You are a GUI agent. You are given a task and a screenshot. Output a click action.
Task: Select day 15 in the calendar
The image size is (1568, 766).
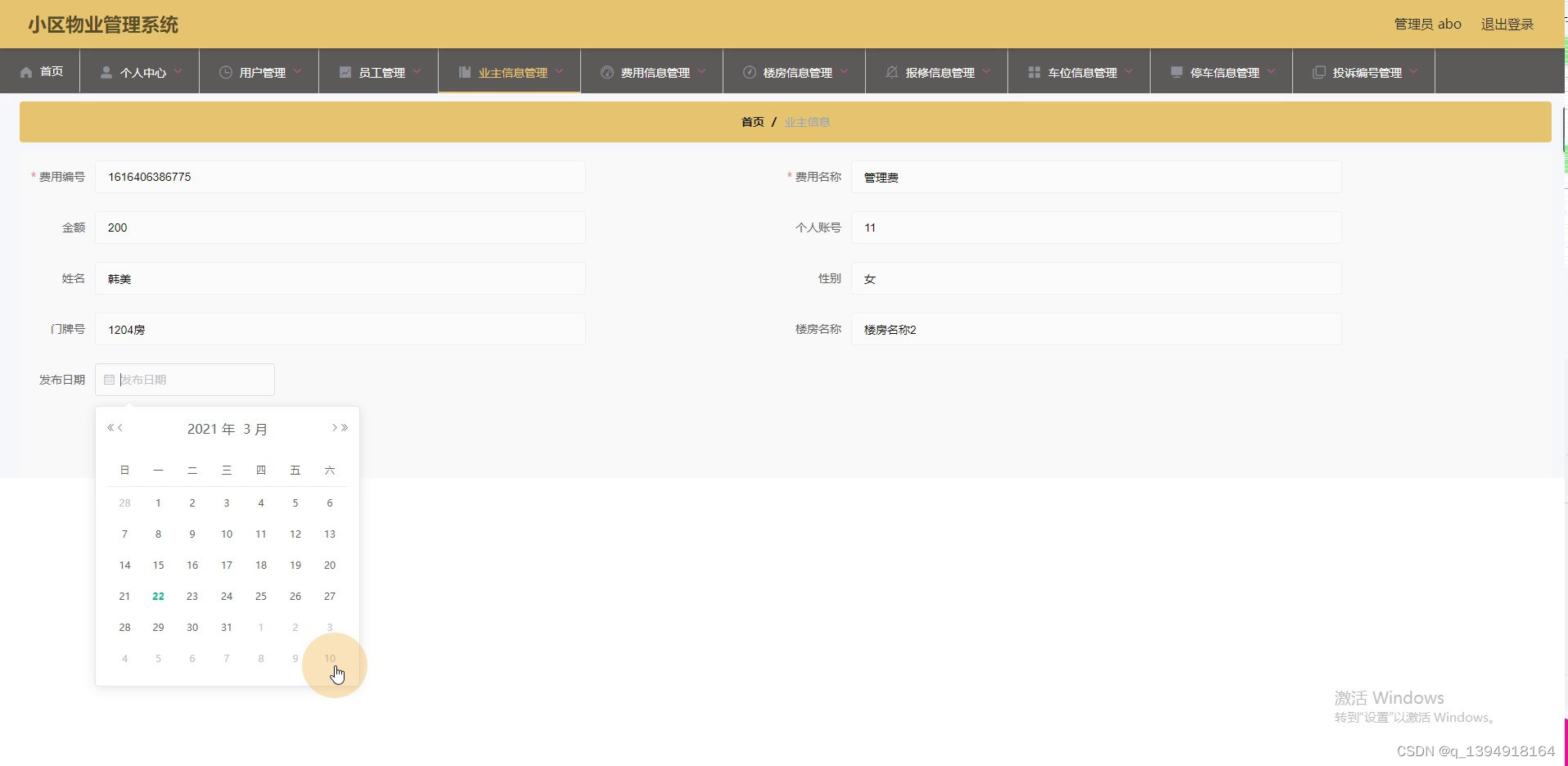coord(158,565)
